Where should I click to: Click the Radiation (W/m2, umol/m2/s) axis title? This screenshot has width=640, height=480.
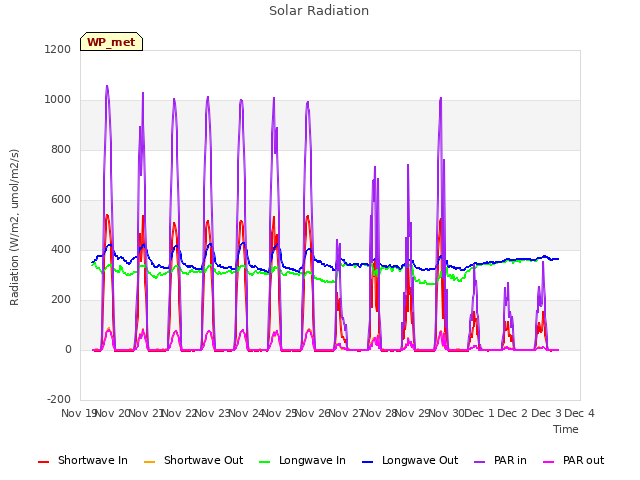14,227
